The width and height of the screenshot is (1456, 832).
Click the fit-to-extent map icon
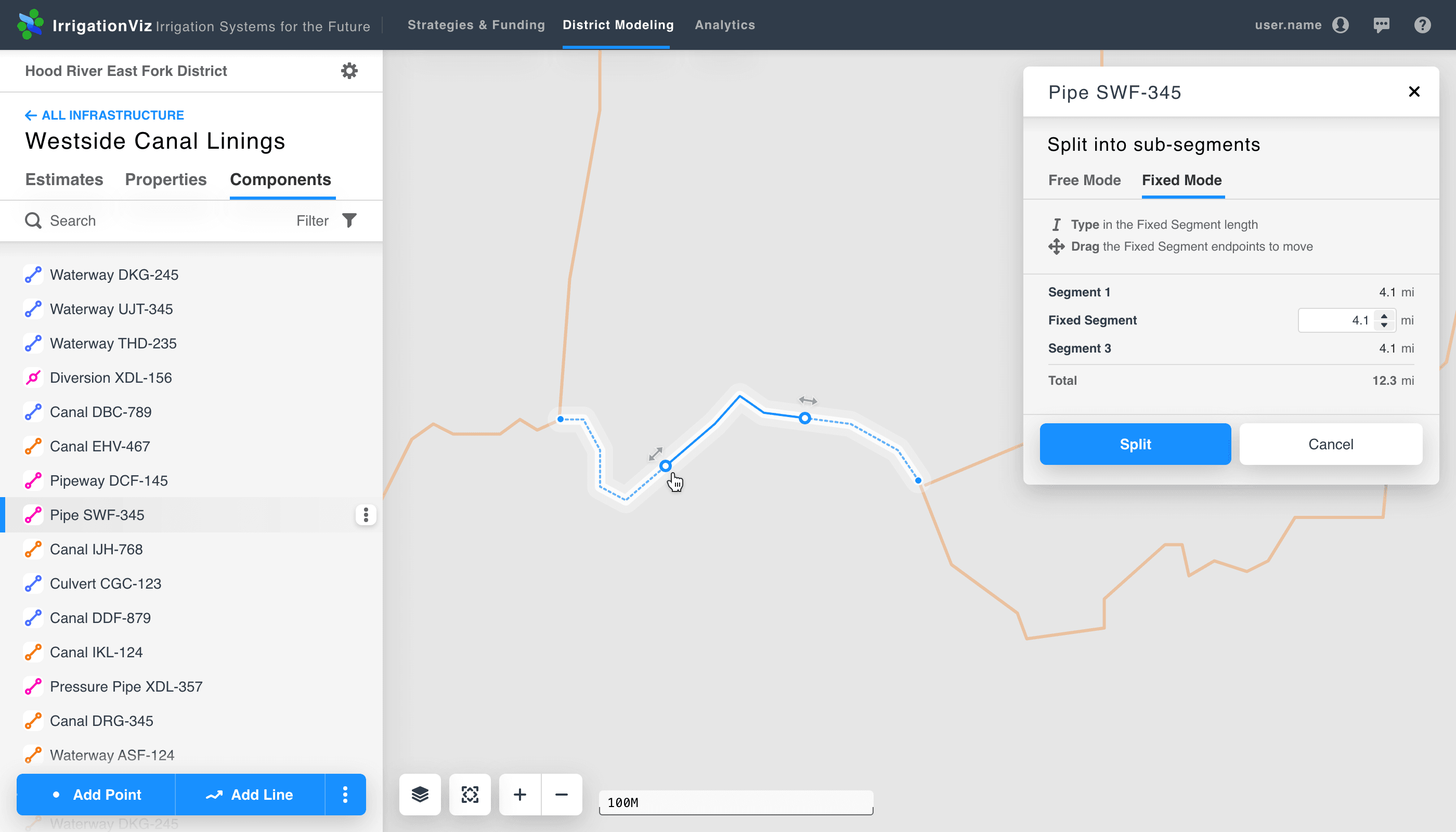pyautogui.click(x=470, y=794)
